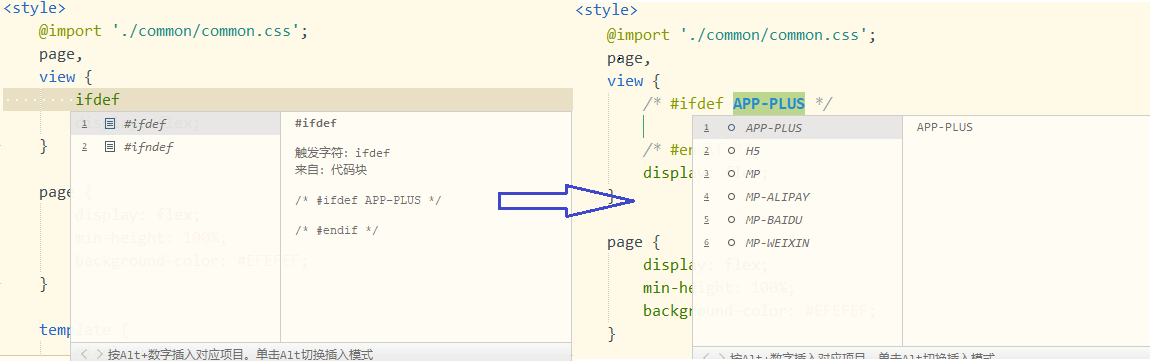Click the circle icon beside H5
Image resolution: width=1150 pixels, height=361 pixels.
tap(731, 150)
